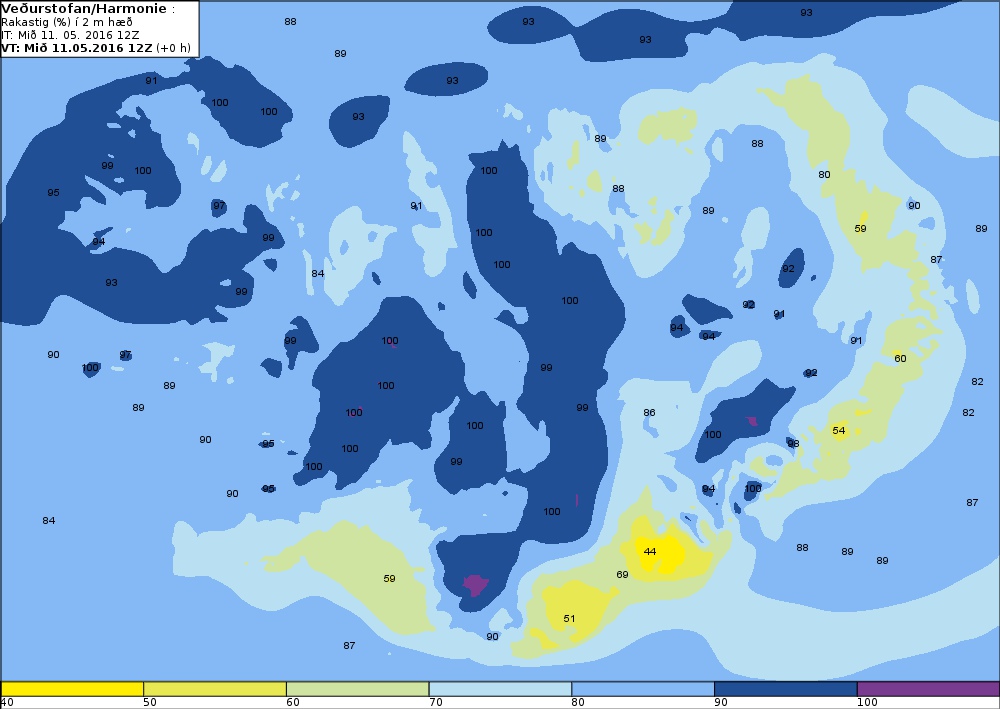Click the '90' legend scale label
The width and height of the screenshot is (1000, 709).
pos(721,703)
